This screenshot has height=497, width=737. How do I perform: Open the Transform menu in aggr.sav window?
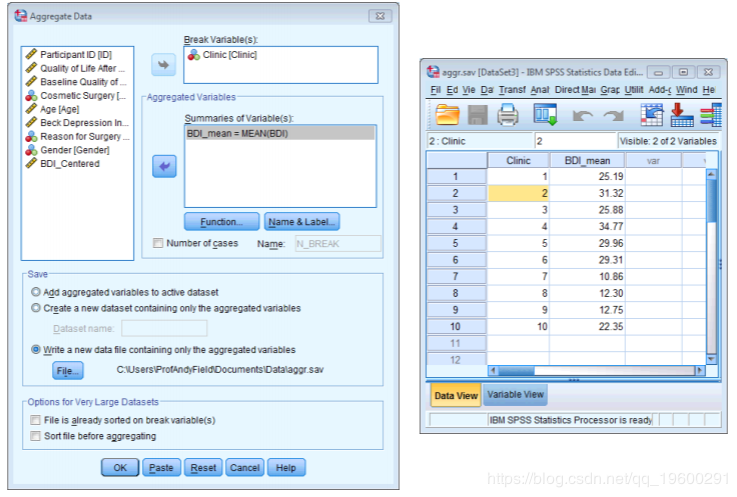coord(512,90)
